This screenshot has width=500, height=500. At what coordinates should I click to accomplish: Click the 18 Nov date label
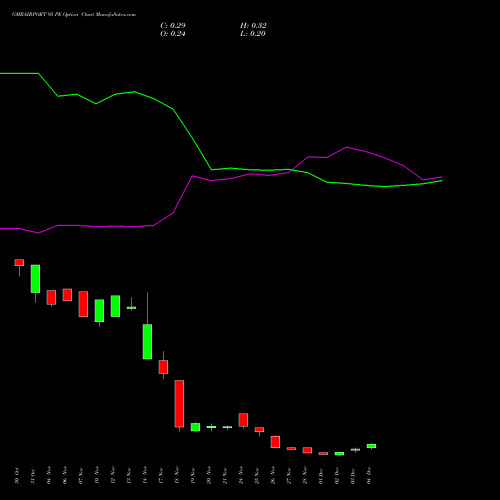[177, 476]
